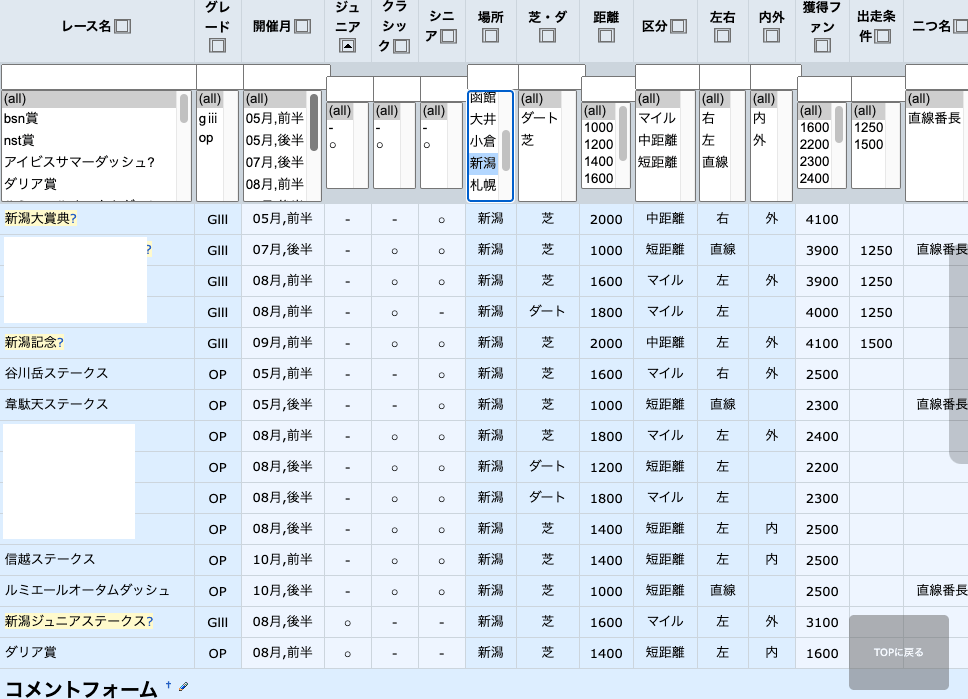Select 札幌 in 場所 filter list
The image size is (968, 699).
point(483,185)
